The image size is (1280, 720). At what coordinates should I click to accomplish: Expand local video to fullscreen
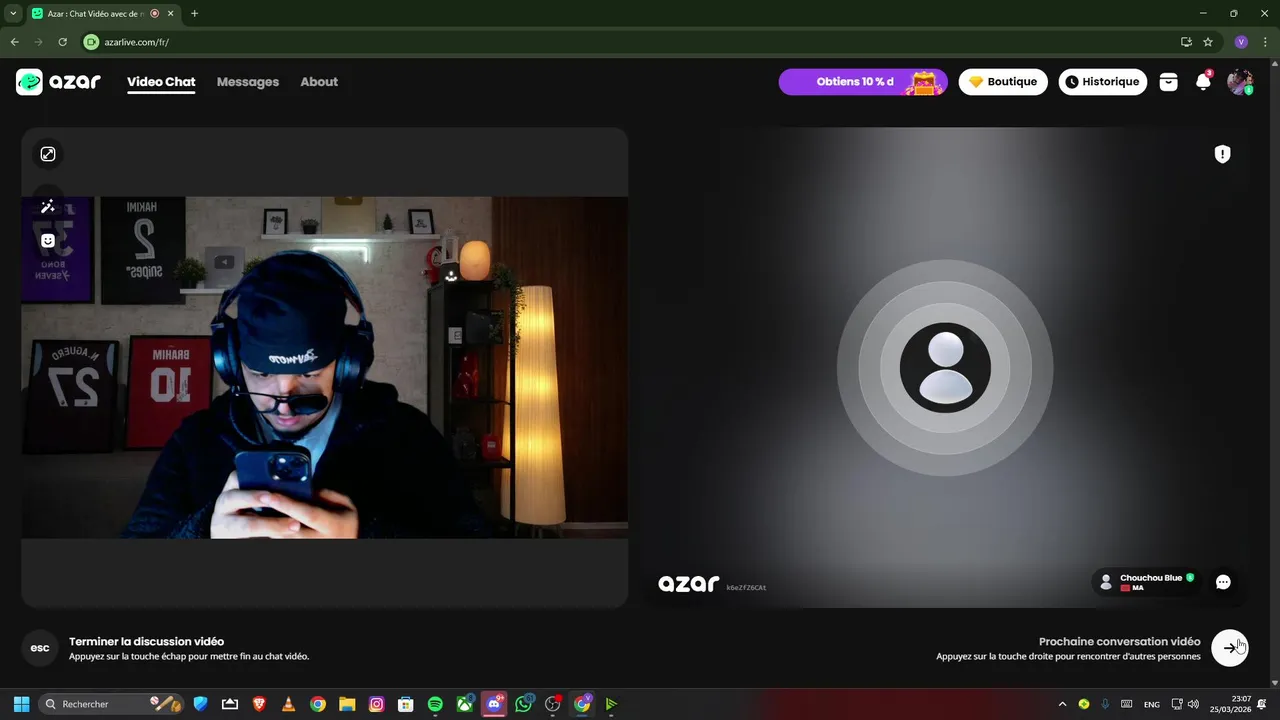(x=48, y=154)
